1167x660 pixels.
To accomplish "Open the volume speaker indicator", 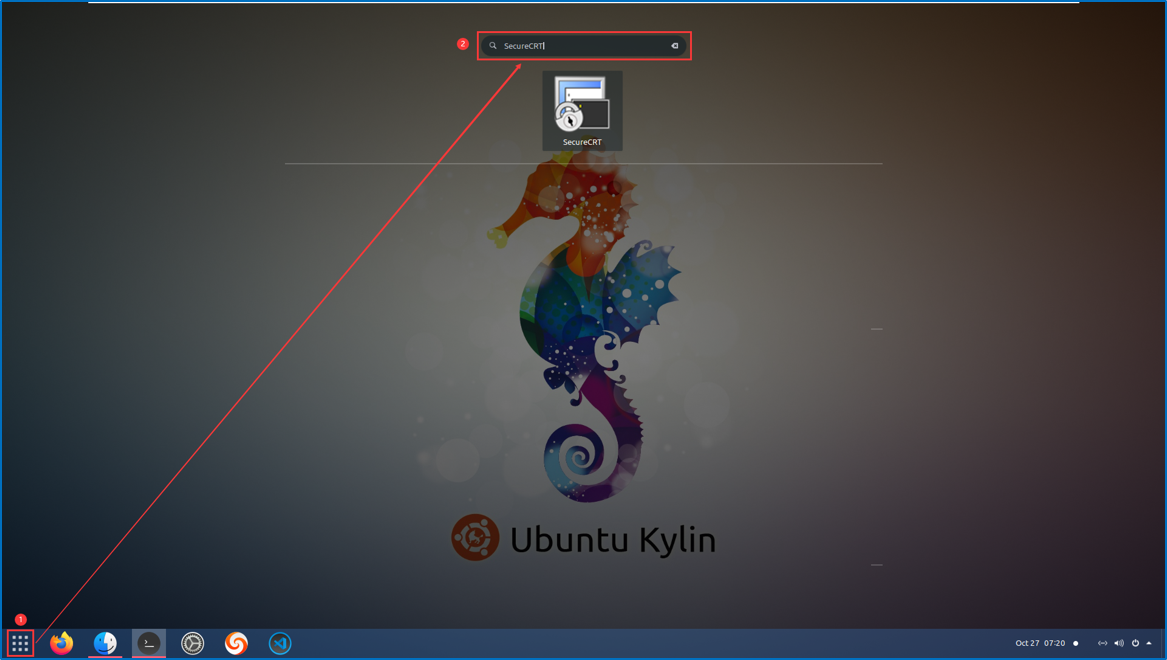I will [1119, 643].
